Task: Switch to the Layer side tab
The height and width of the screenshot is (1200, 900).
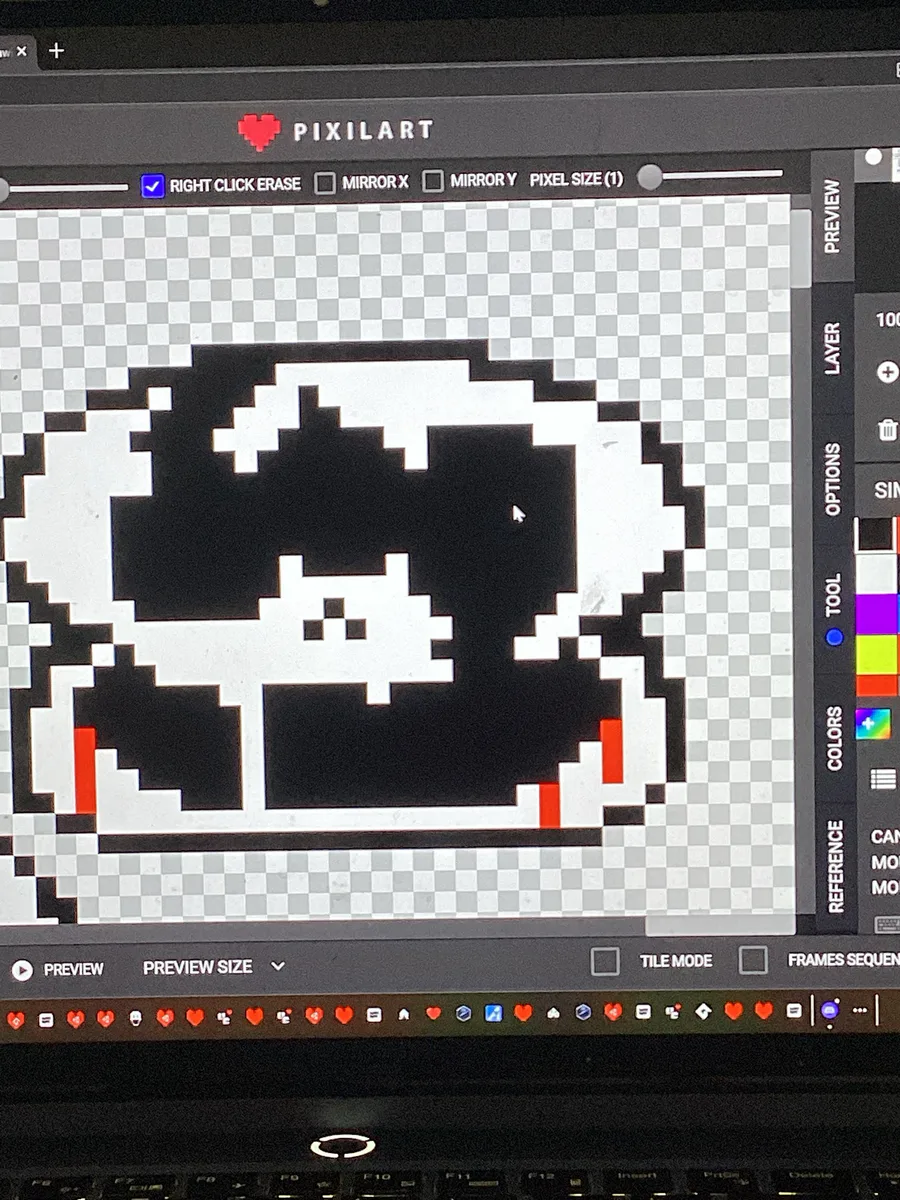Action: click(832, 349)
